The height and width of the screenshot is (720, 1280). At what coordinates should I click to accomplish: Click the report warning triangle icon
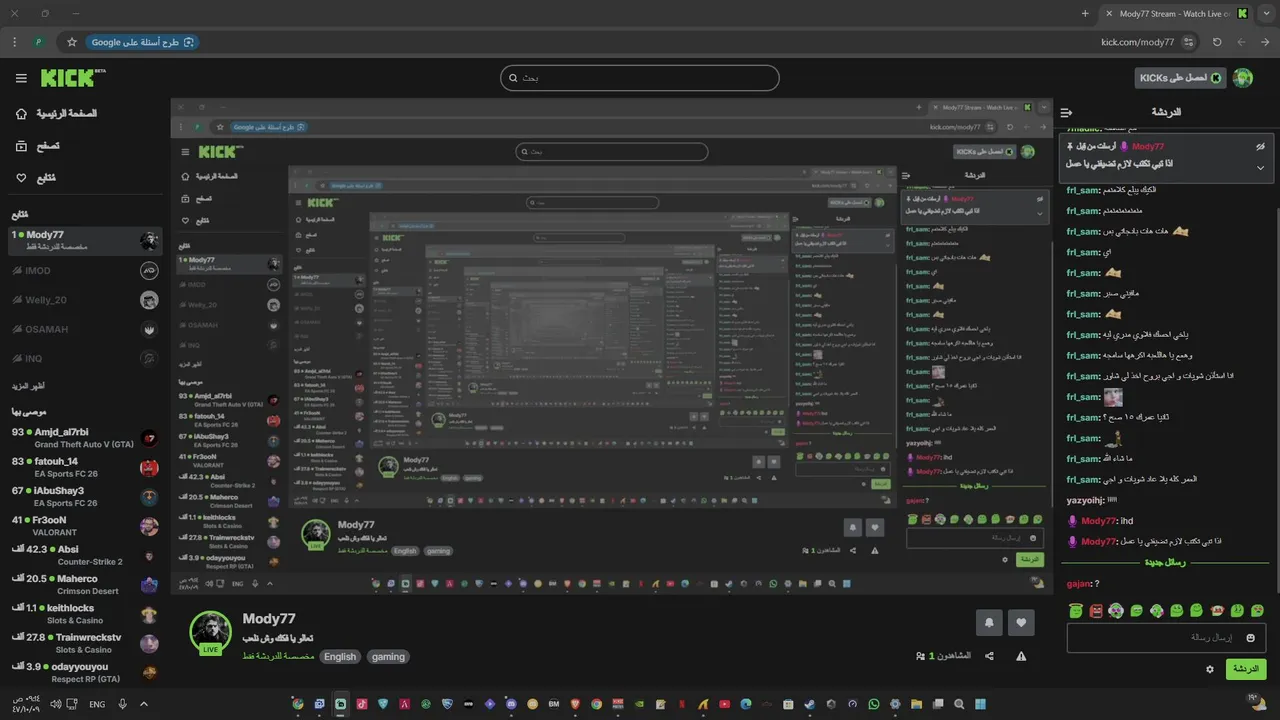pos(1021,656)
